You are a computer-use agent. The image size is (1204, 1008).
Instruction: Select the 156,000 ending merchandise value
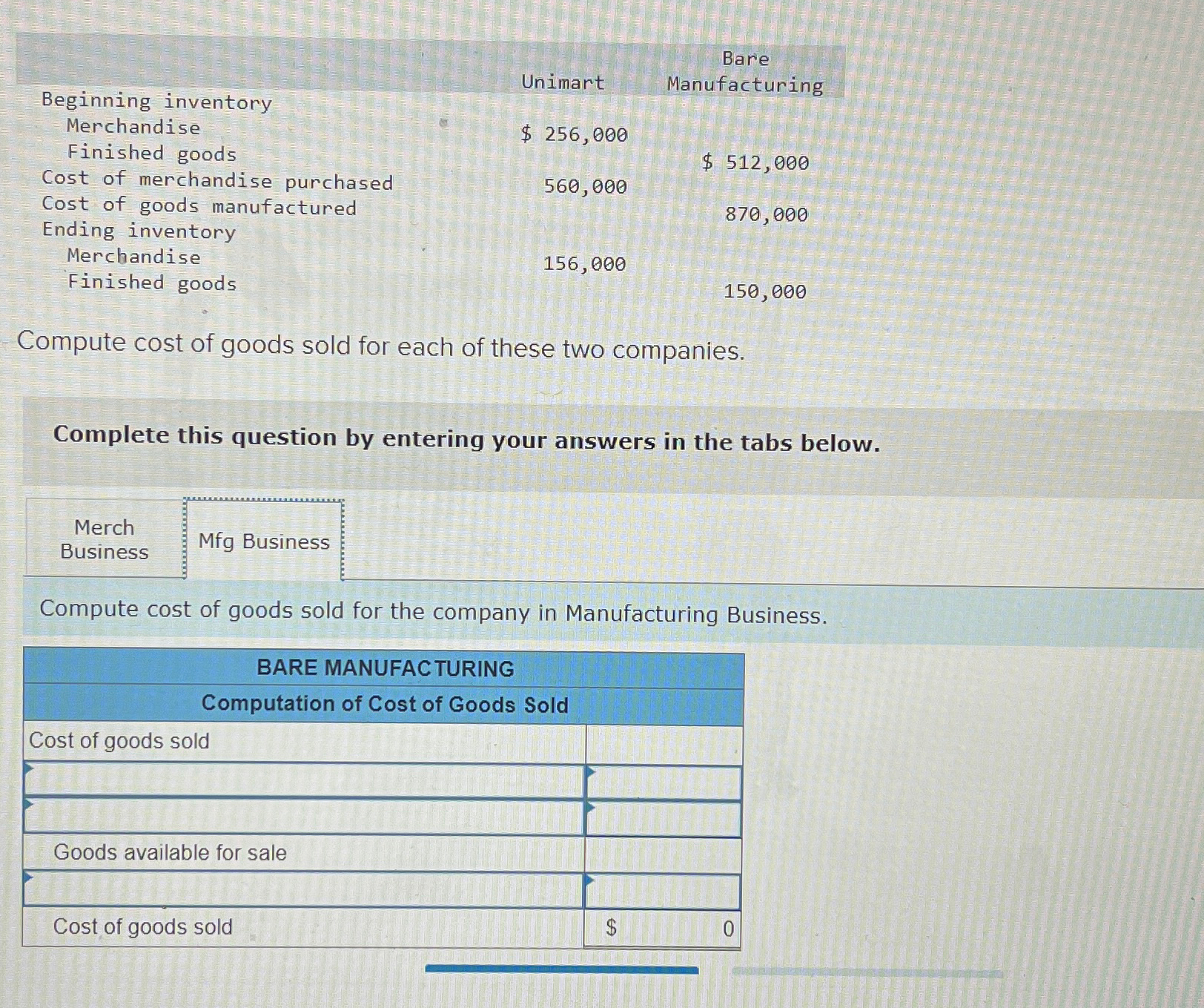pyautogui.click(x=585, y=264)
